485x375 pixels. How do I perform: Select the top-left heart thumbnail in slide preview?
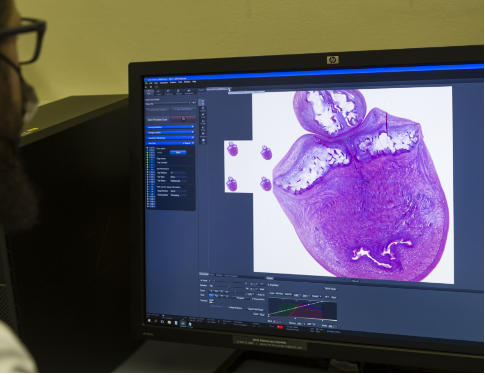(x=232, y=149)
